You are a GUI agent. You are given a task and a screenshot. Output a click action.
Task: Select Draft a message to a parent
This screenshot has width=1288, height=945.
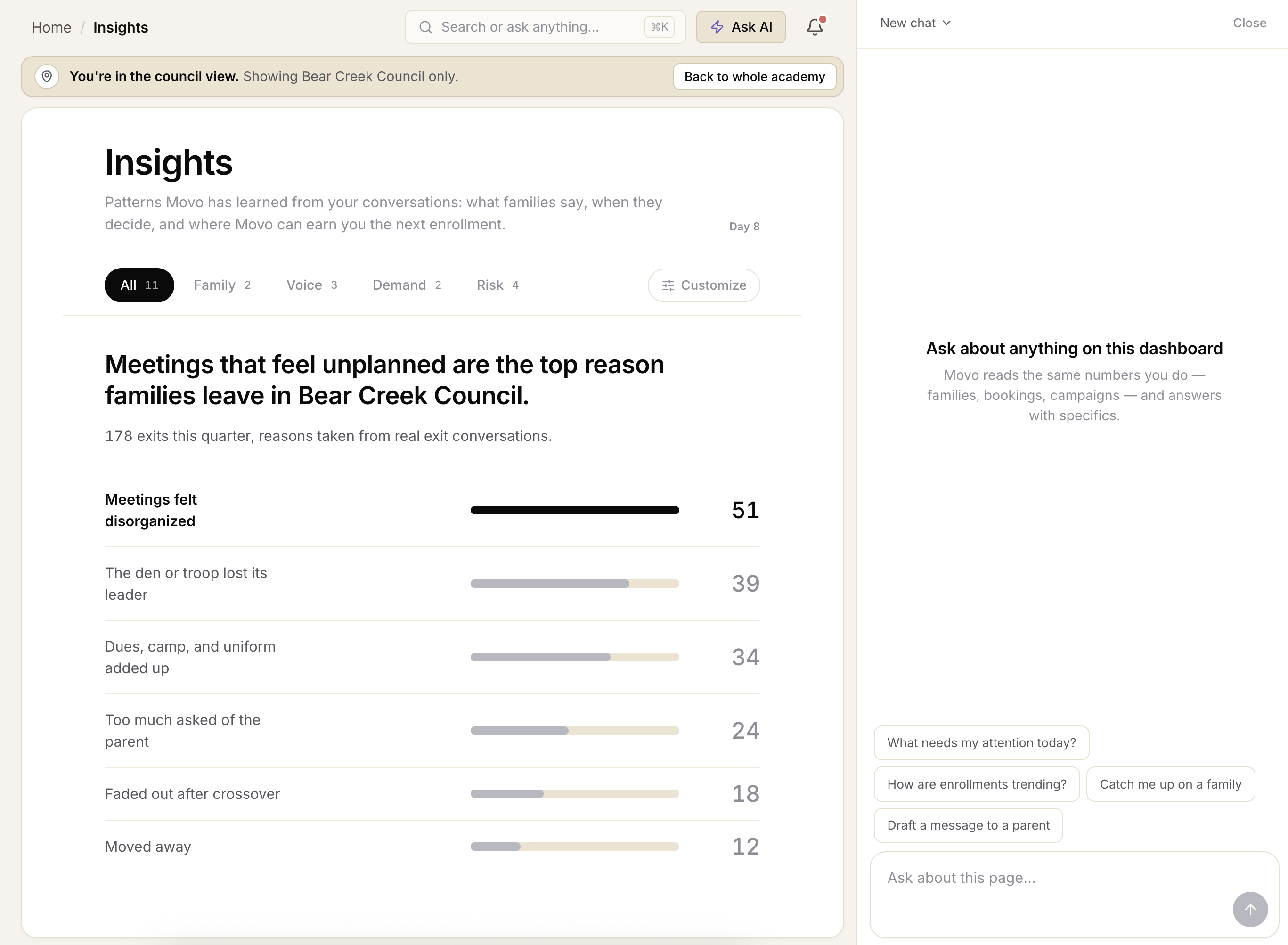[x=968, y=825]
